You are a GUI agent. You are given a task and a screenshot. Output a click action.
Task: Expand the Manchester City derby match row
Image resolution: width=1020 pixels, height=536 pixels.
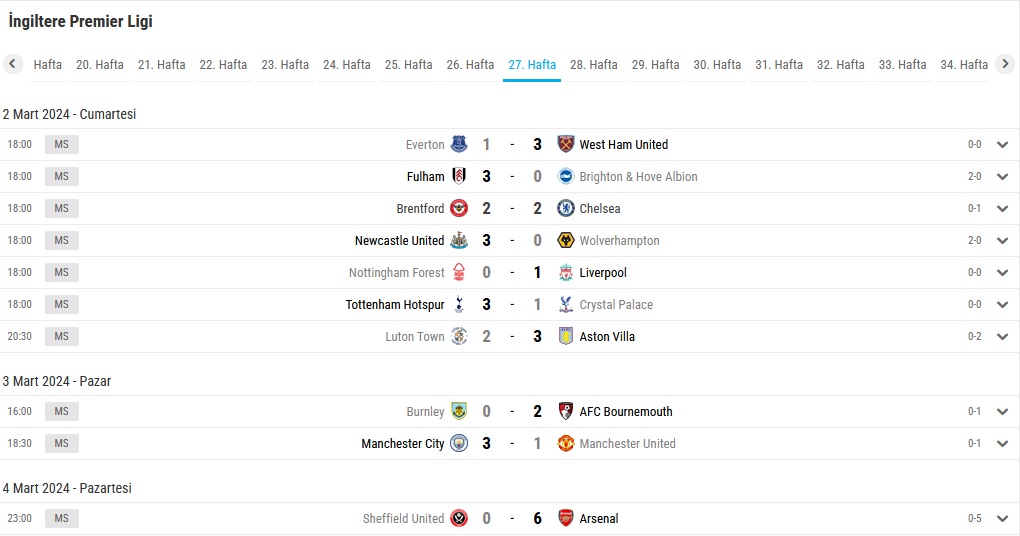tap(1002, 443)
